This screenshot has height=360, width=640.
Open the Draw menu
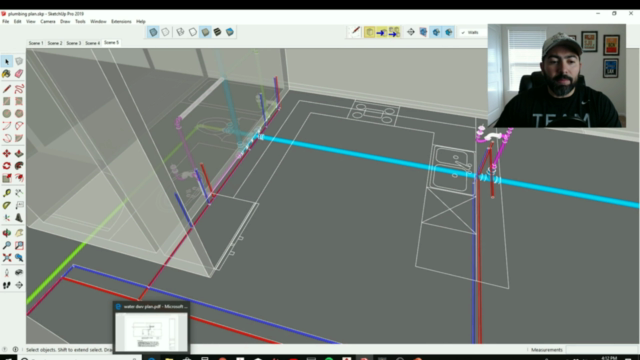65,21
